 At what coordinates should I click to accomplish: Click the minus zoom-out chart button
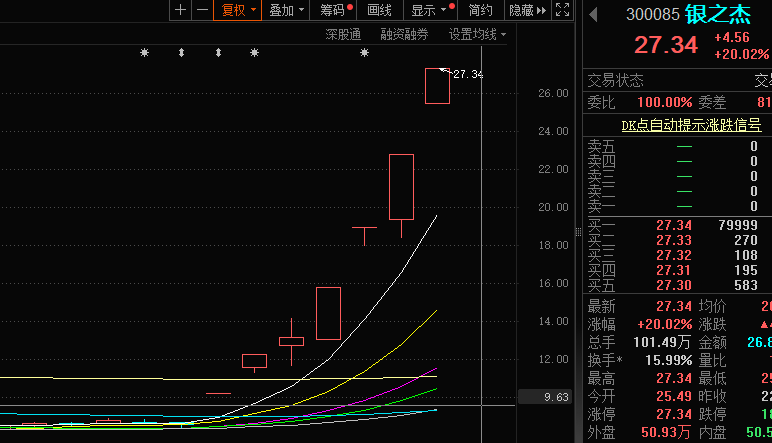tap(202, 10)
